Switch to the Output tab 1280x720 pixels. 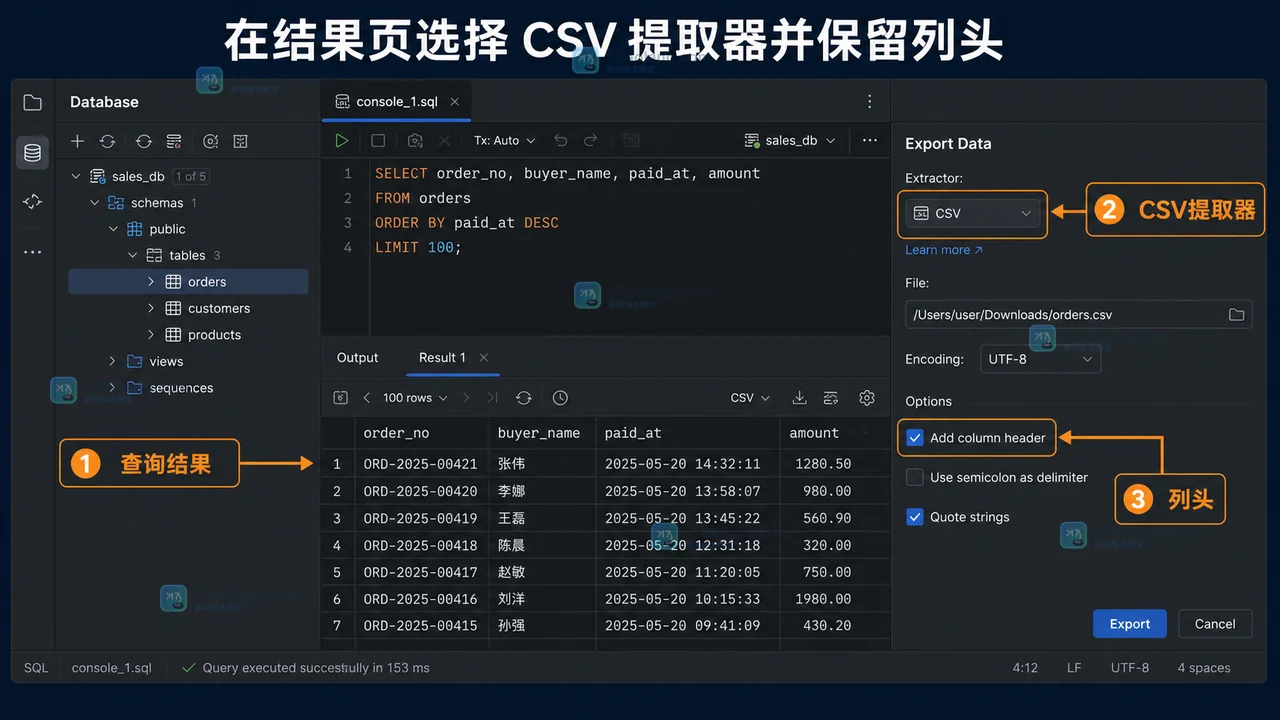pos(357,358)
